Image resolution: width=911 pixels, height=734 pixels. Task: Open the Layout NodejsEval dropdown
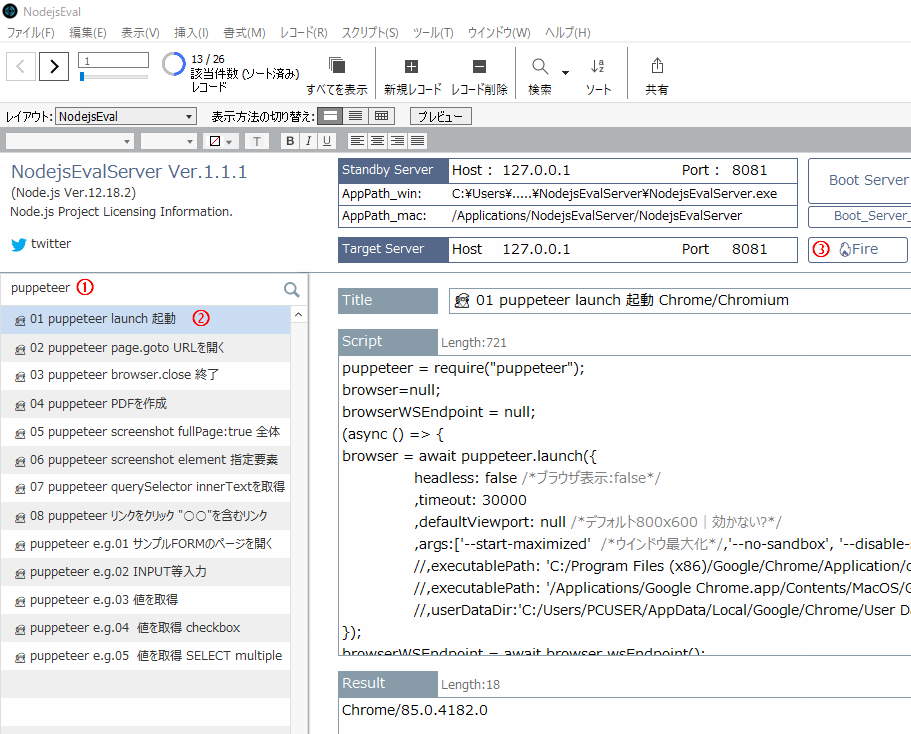(126, 116)
